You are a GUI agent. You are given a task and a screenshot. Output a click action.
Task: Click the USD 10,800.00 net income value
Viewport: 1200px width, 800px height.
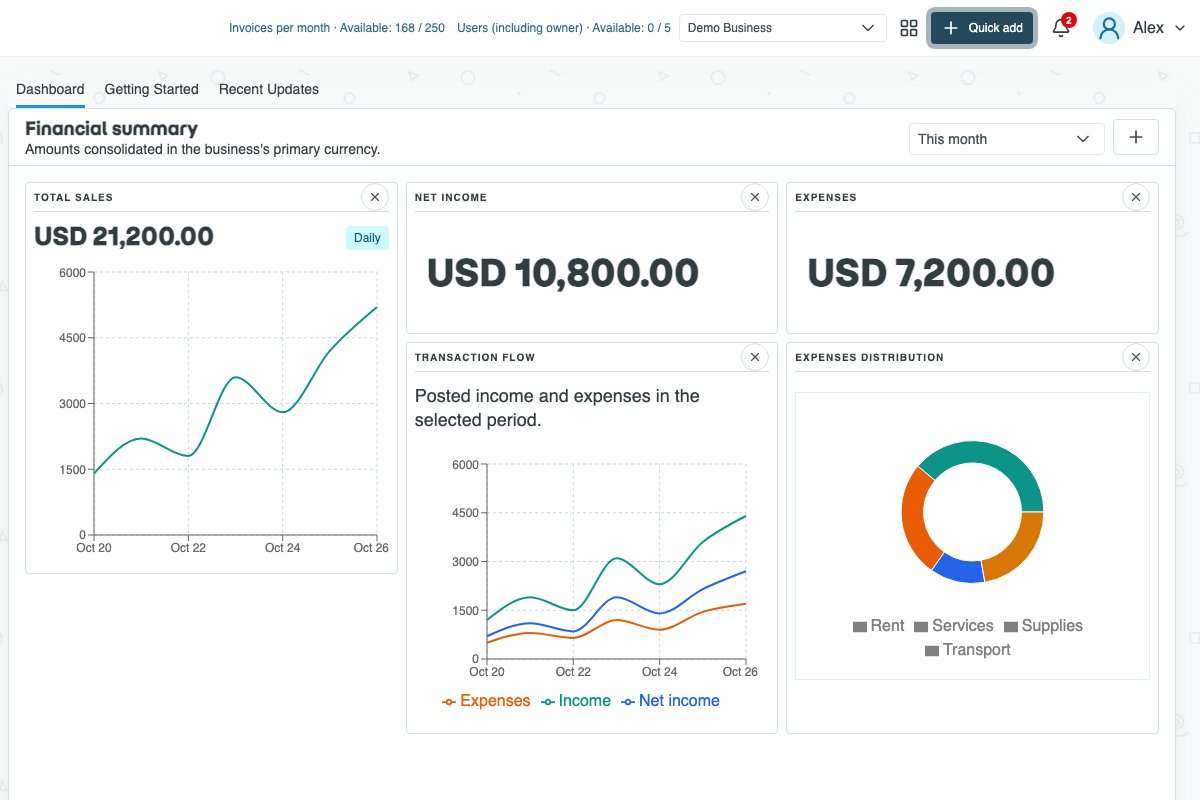click(x=563, y=273)
